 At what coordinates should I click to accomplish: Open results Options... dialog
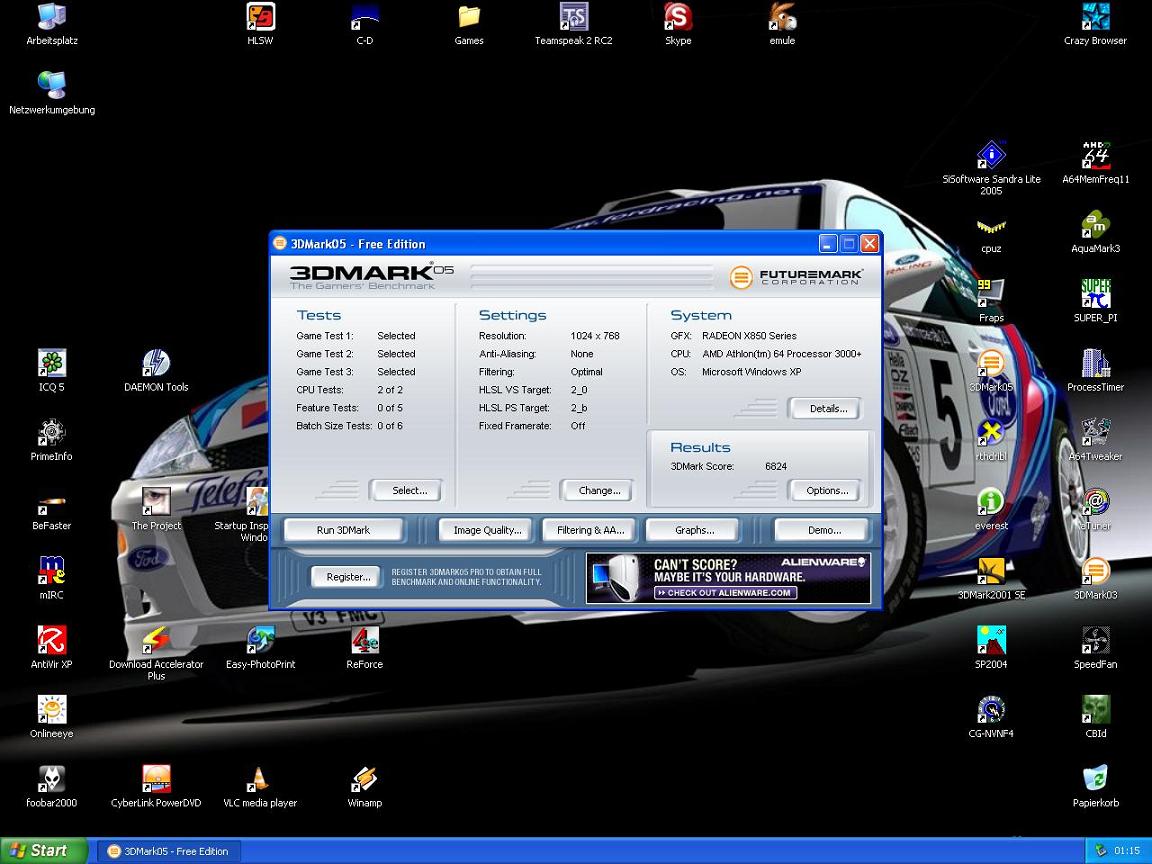tap(825, 490)
